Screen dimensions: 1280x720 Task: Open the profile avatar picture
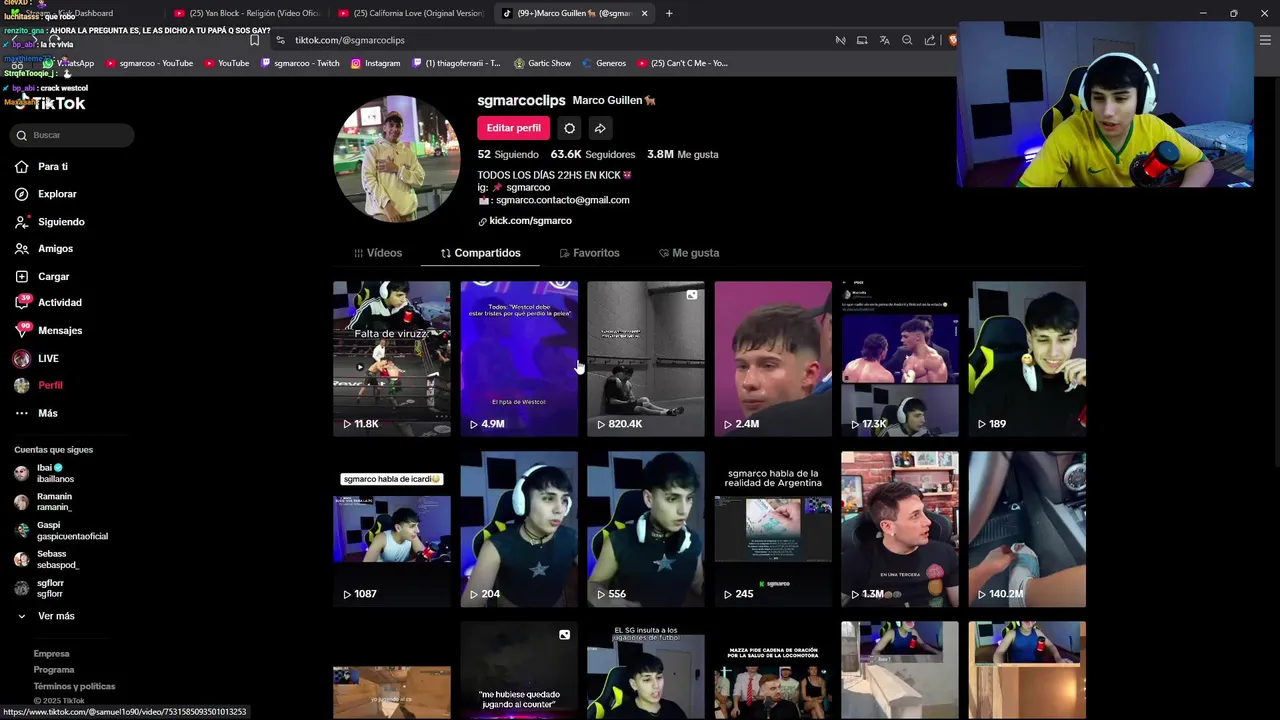coord(397,159)
